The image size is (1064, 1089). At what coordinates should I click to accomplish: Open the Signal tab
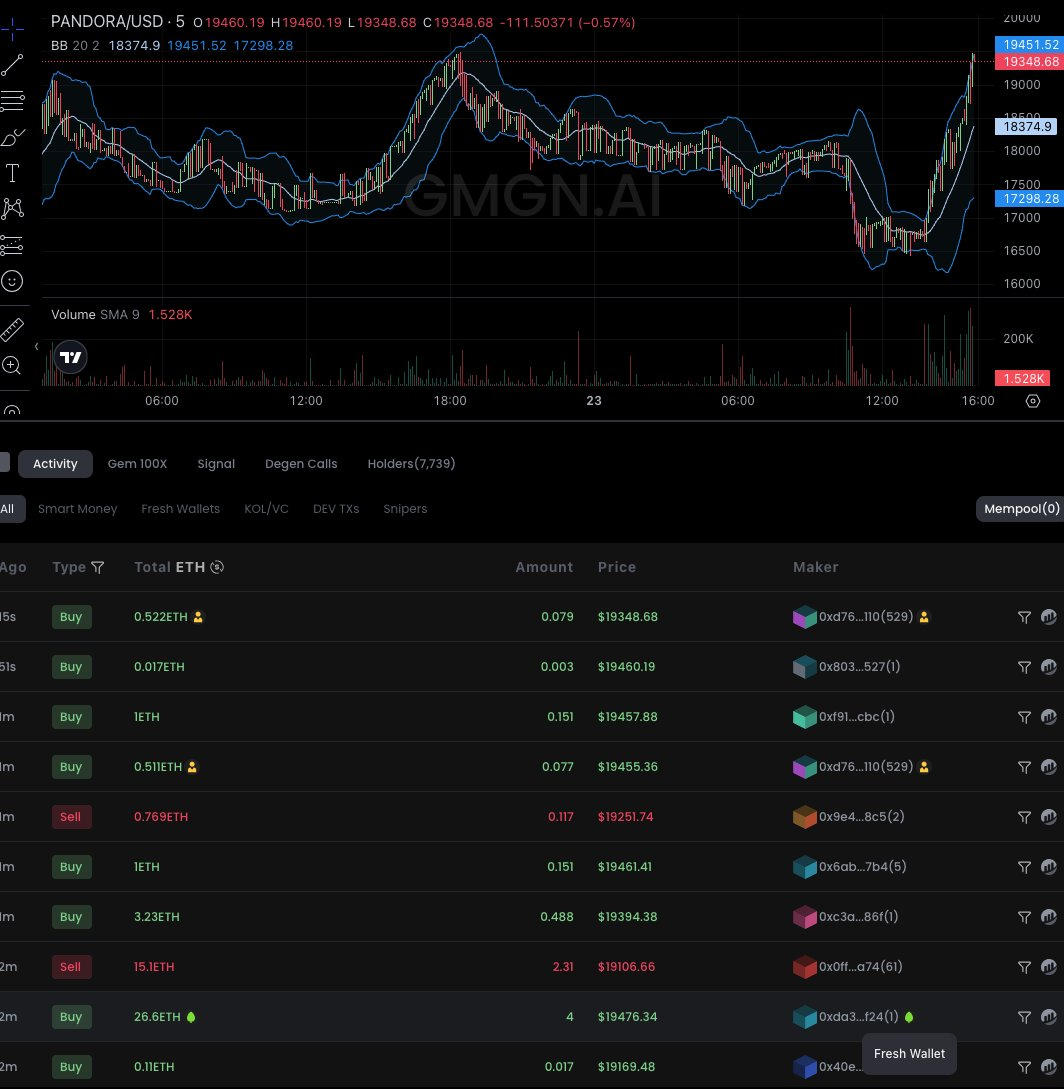216,464
